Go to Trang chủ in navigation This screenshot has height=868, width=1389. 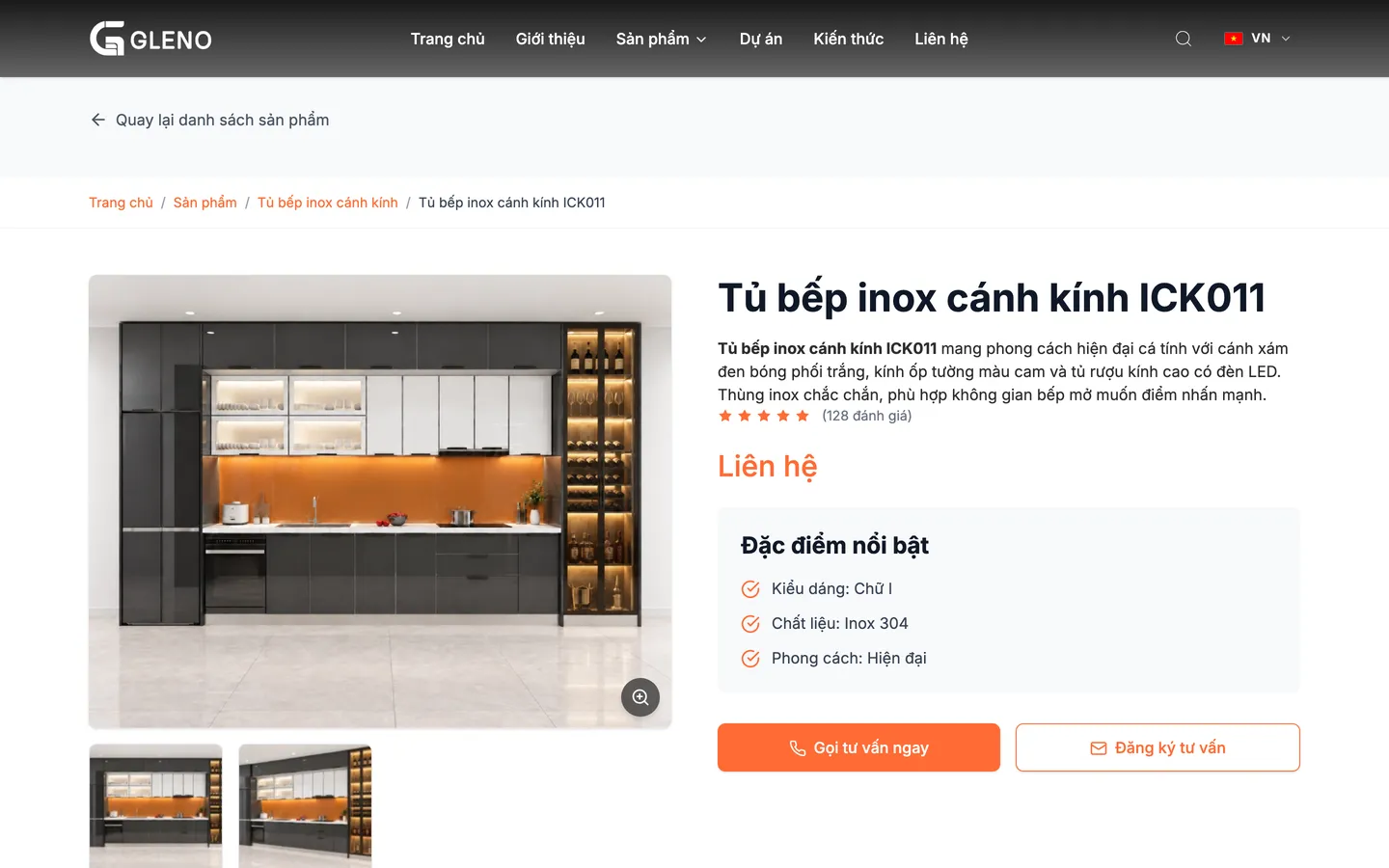click(x=448, y=39)
